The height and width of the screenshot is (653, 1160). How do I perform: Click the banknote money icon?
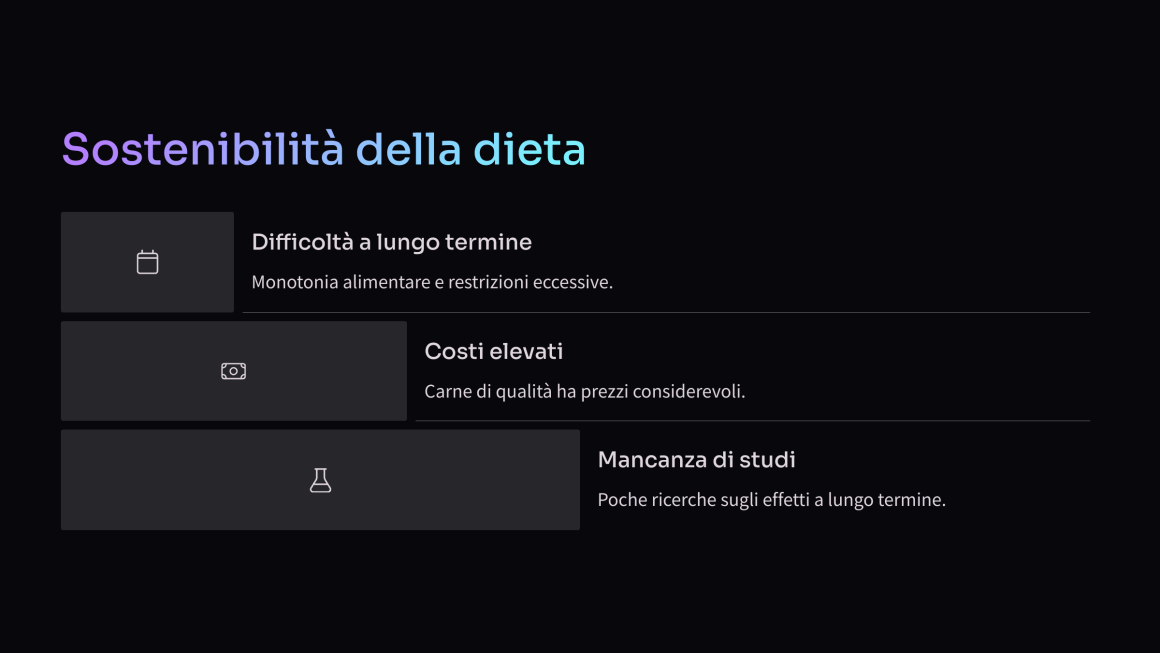[x=233, y=371]
